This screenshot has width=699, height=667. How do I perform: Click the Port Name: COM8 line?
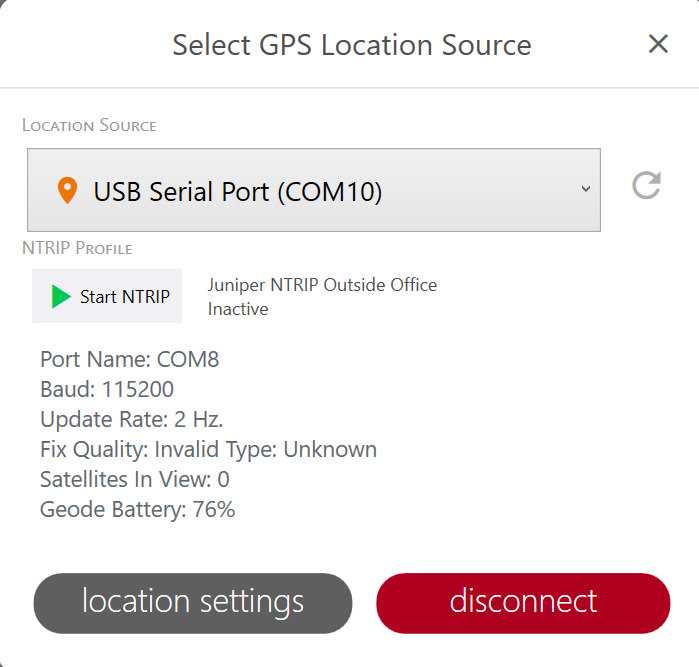pyautogui.click(x=129, y=359)
